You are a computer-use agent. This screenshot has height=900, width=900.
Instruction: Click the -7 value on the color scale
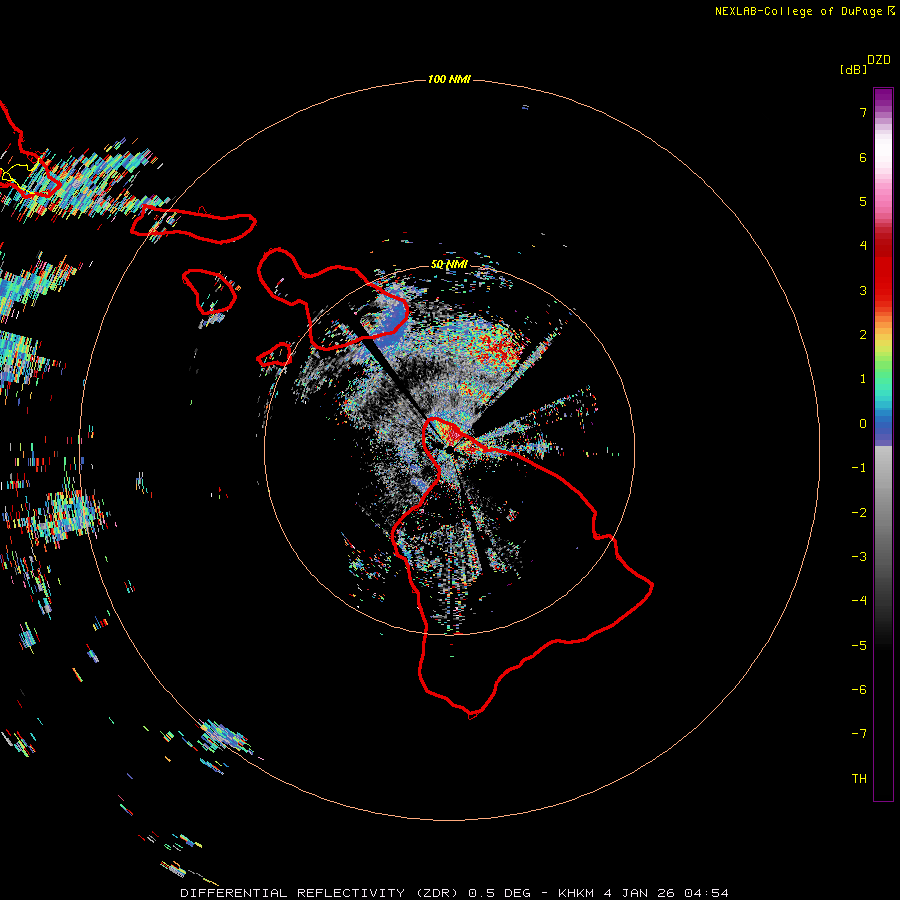point(859,734)
